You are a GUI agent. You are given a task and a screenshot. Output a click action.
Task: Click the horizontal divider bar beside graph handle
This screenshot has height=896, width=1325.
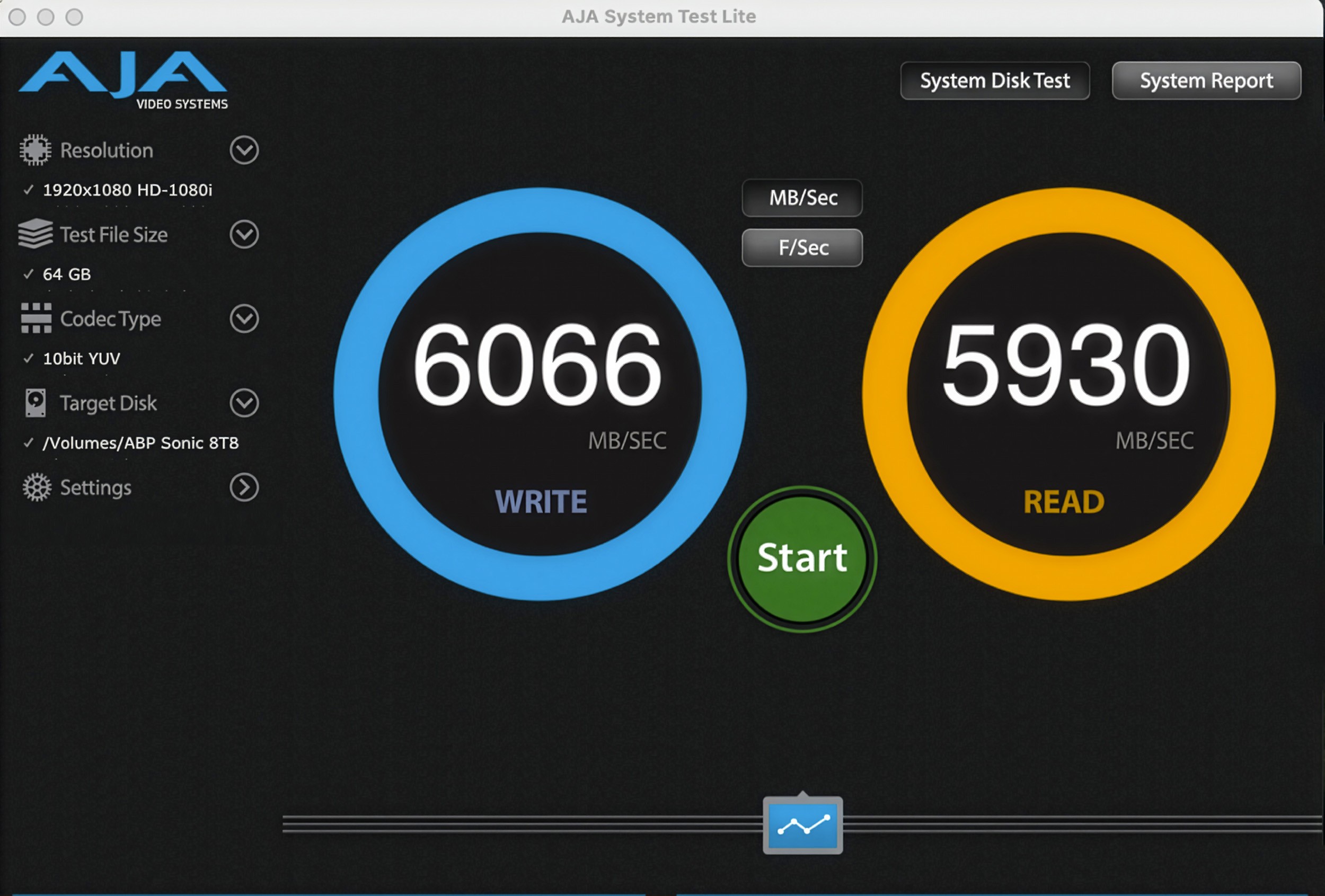[x=513, y=824]
